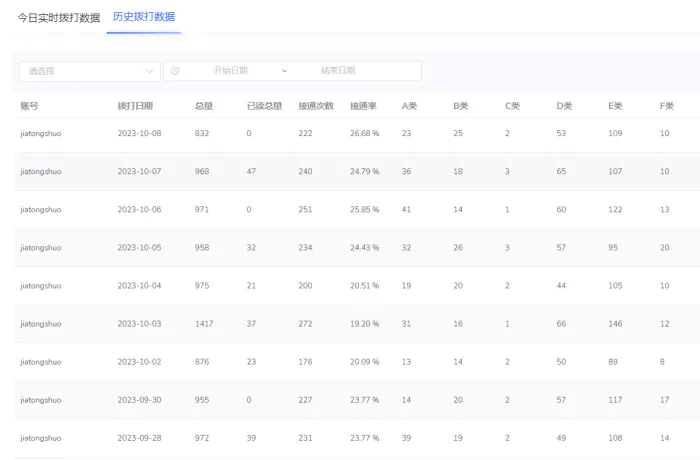Select date cell 2023-09-30
Screen dimensions: 700x460
click(x=139, y=400)
